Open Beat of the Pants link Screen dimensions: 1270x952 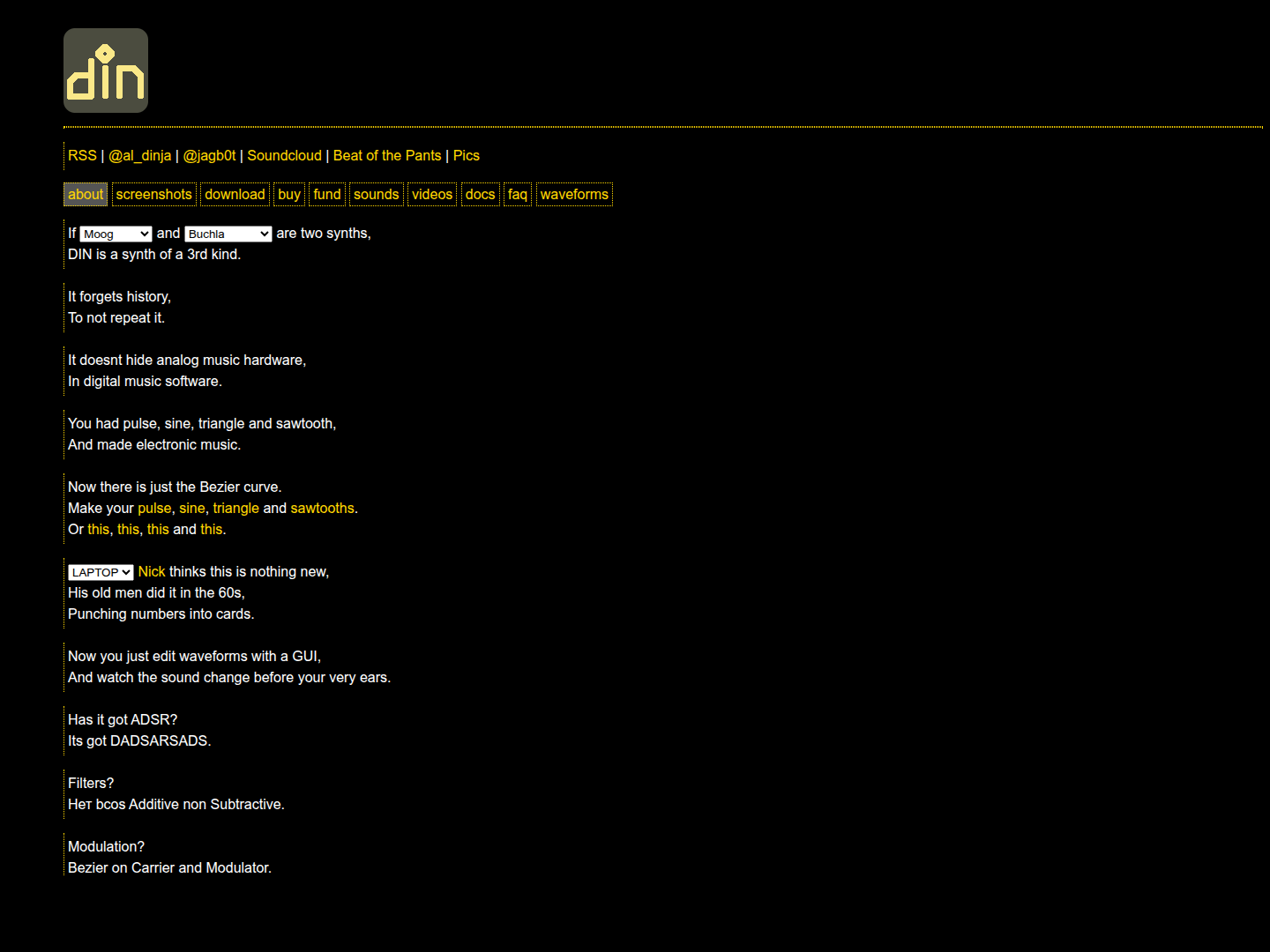387,156
